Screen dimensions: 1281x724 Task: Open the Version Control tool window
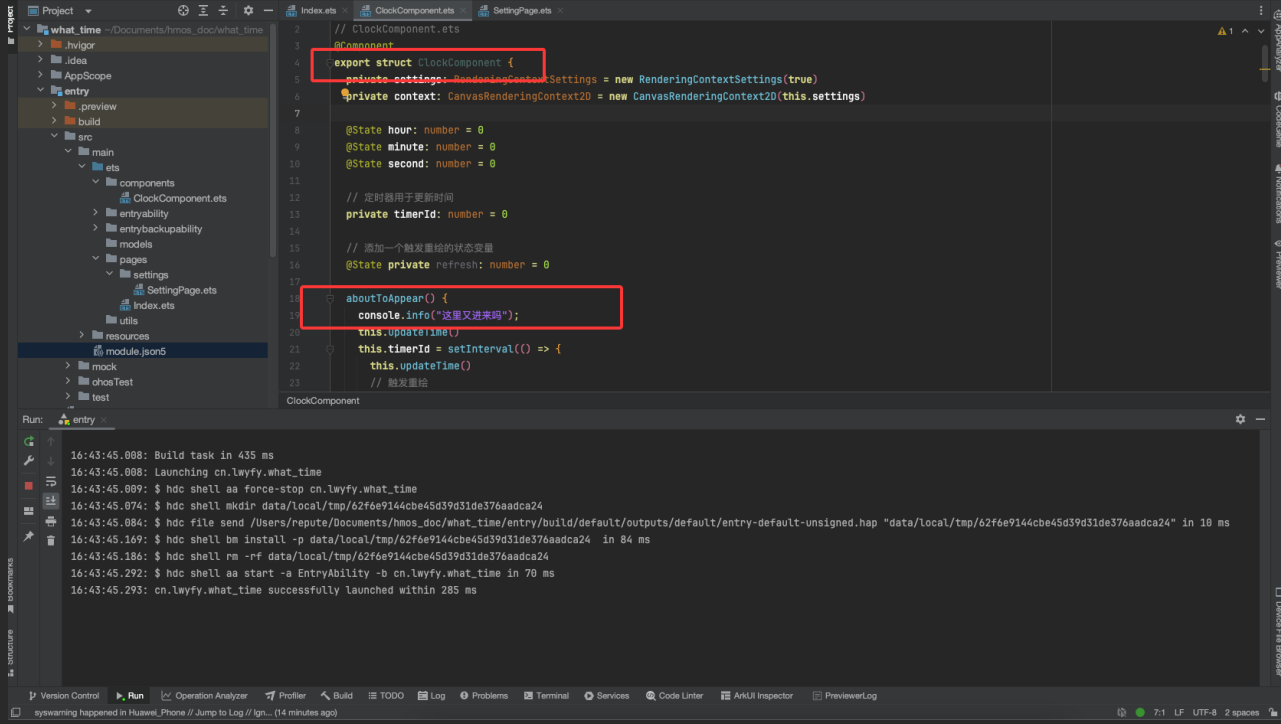point(63,696)
